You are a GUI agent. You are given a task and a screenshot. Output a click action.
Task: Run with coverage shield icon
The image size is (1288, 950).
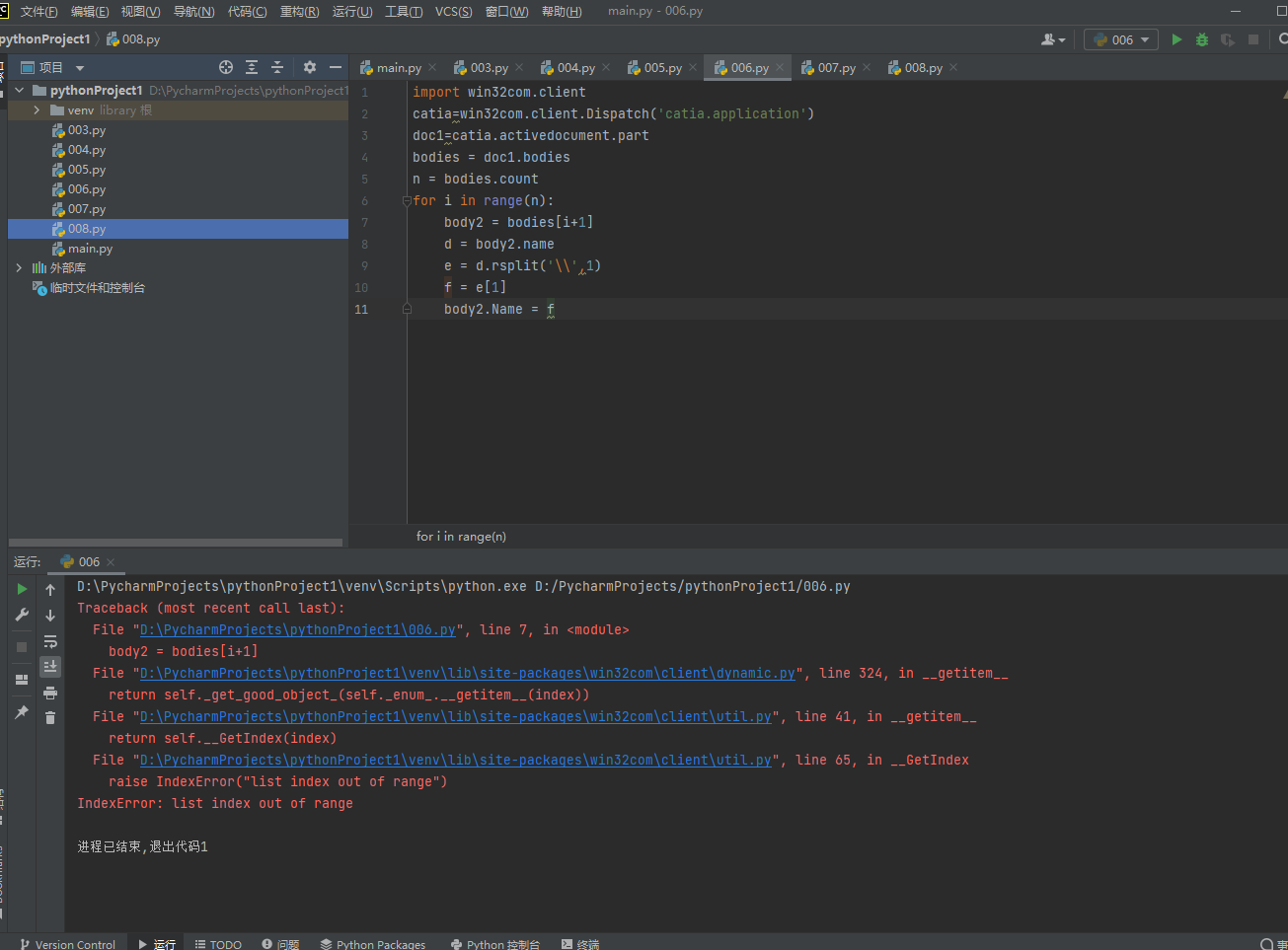(1228, 39)
